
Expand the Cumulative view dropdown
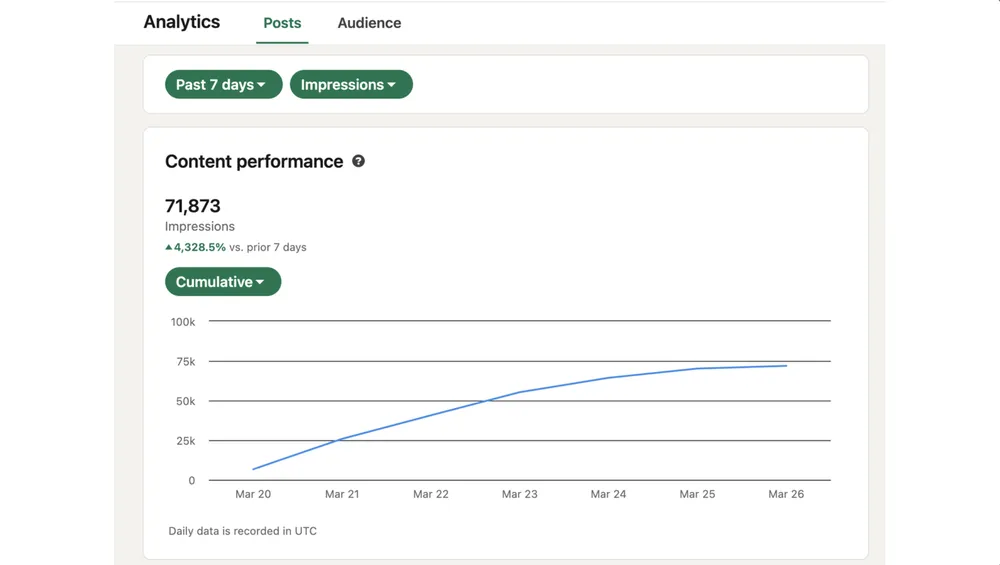pos(223,281)
